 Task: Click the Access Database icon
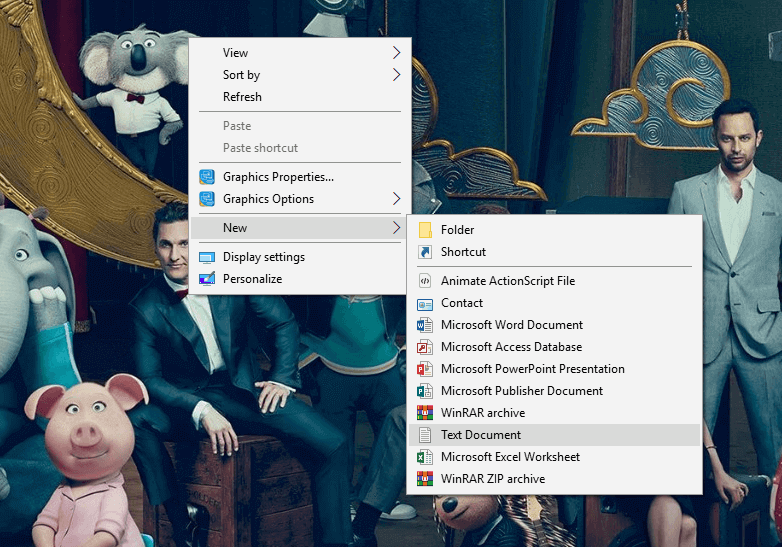[x=425, y=347]
